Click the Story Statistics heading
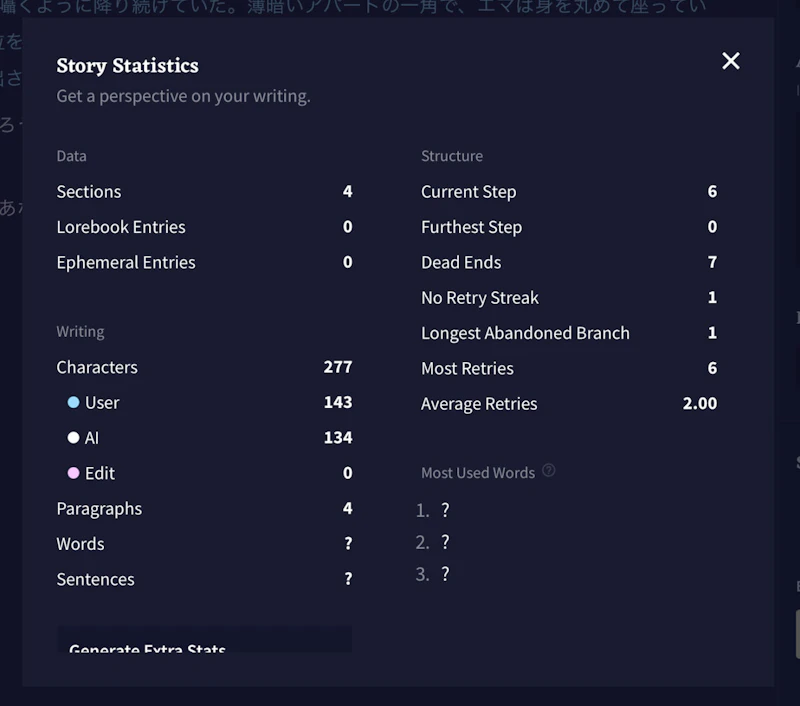 127,66
